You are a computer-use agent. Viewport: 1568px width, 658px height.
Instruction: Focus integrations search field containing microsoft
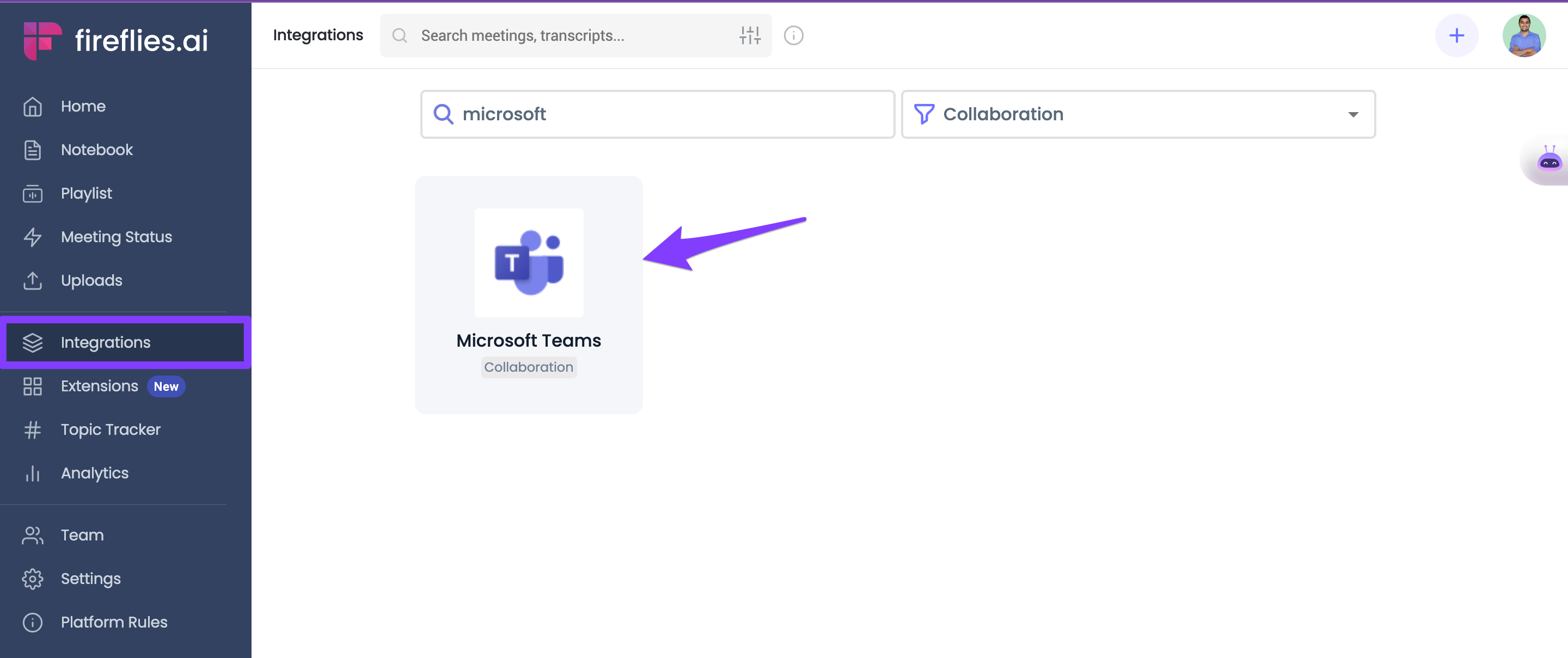pos(657,114)
